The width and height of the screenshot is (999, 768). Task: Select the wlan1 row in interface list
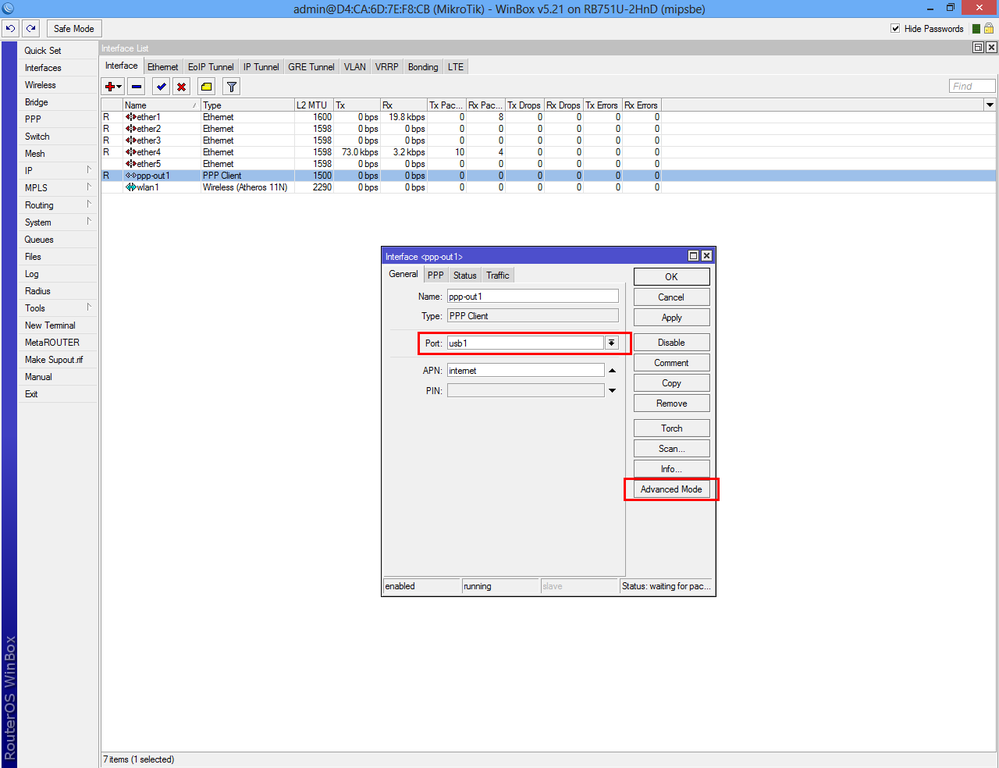click(x=148, y=187)
